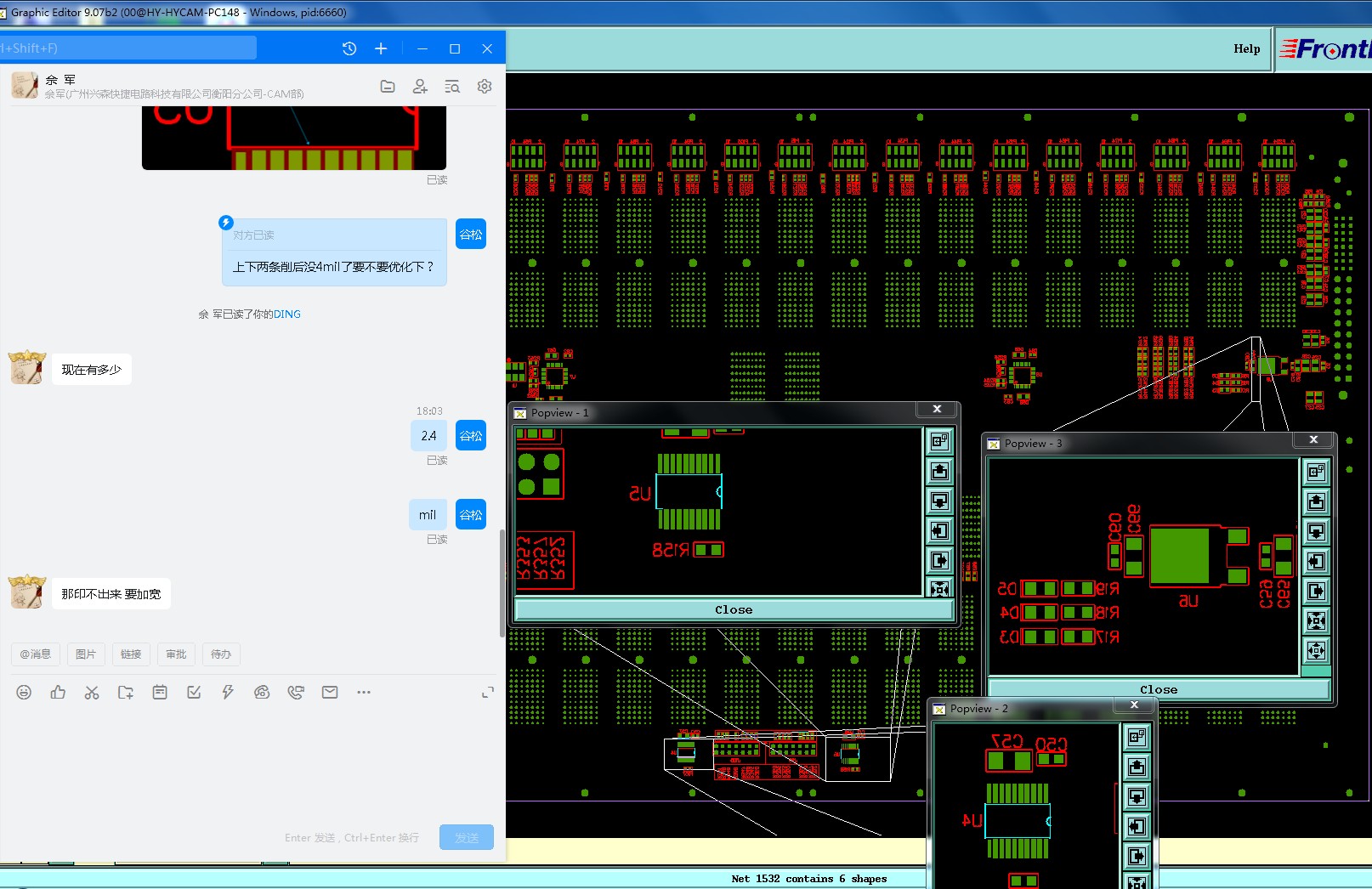This screenshot has height=889, width=1372.
Task: Click the lightning bolt DING icon
Action: [228, 693]
